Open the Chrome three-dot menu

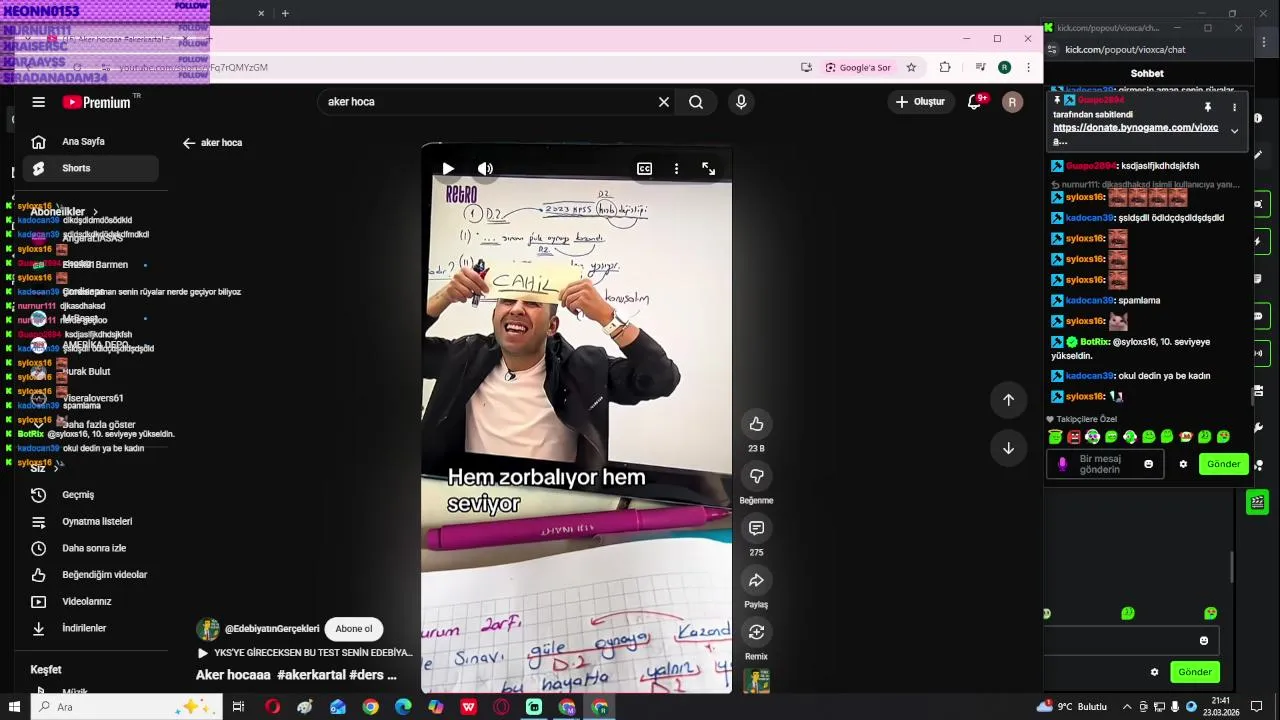click(1028, 68)
